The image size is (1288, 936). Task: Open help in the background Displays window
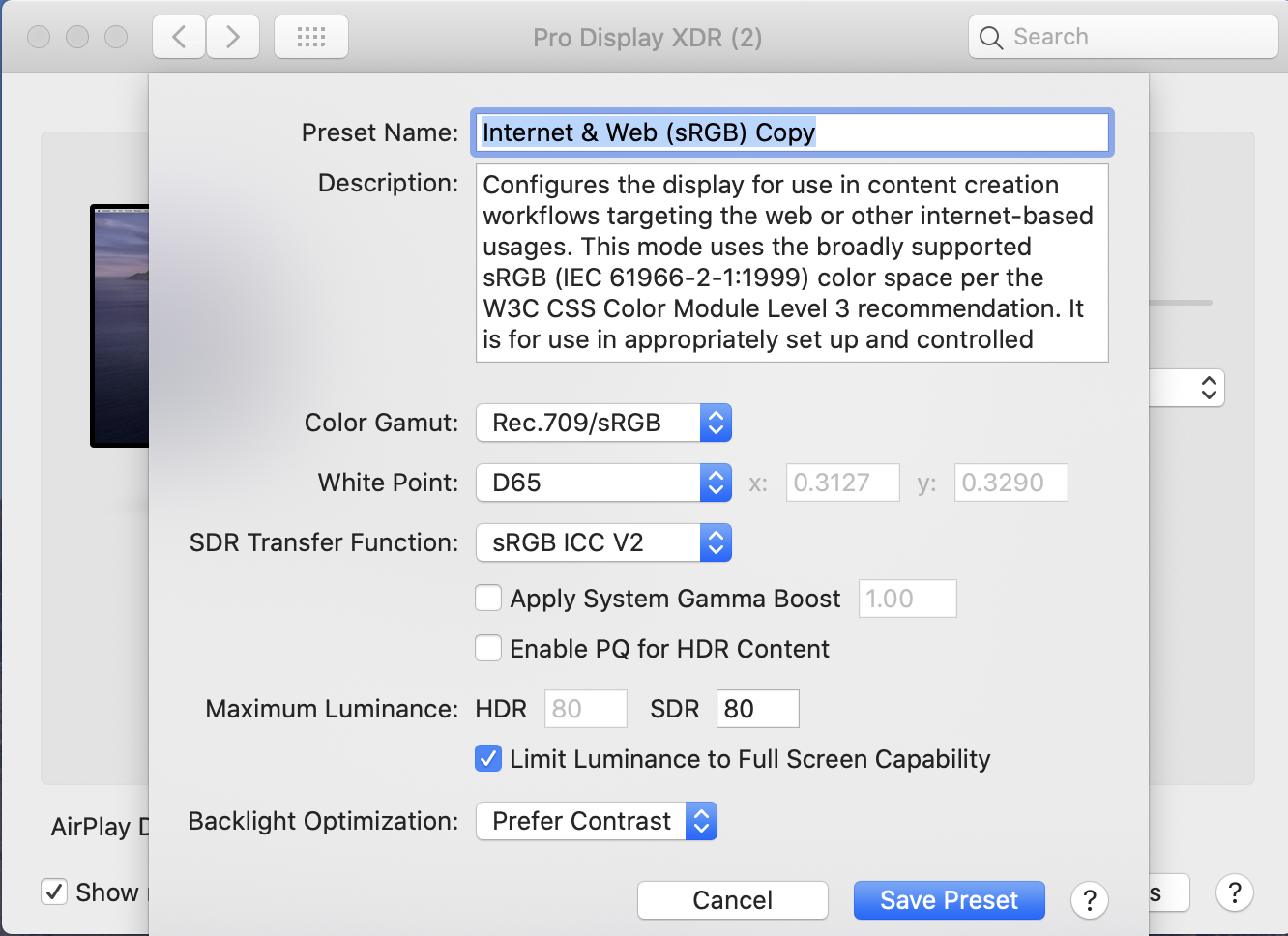[1235, 892]
